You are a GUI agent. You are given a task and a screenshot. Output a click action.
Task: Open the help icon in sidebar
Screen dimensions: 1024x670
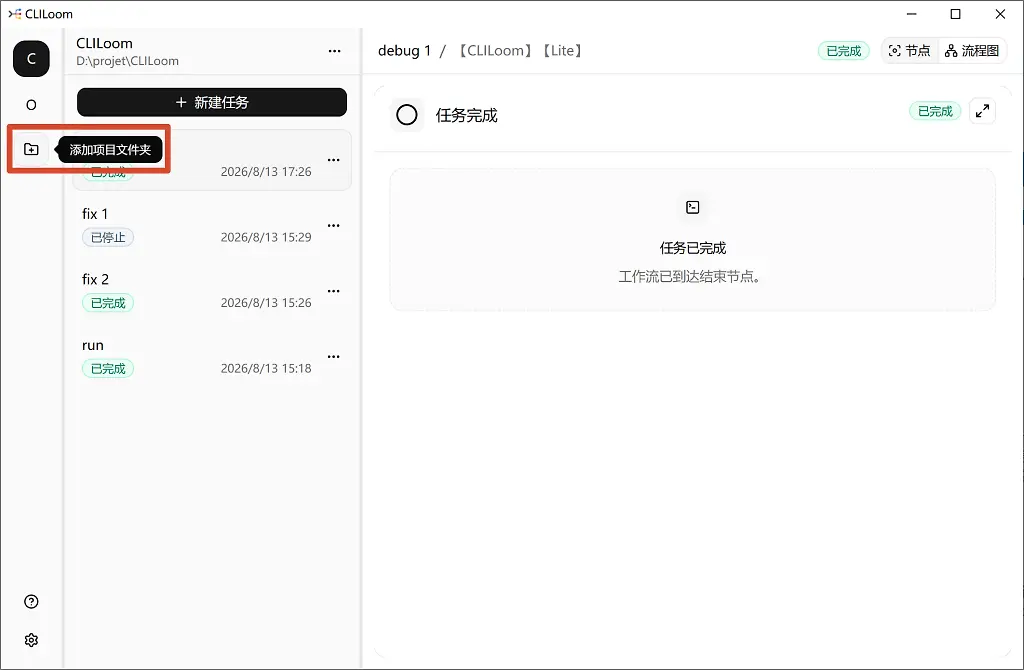click(x=31, y=601)
